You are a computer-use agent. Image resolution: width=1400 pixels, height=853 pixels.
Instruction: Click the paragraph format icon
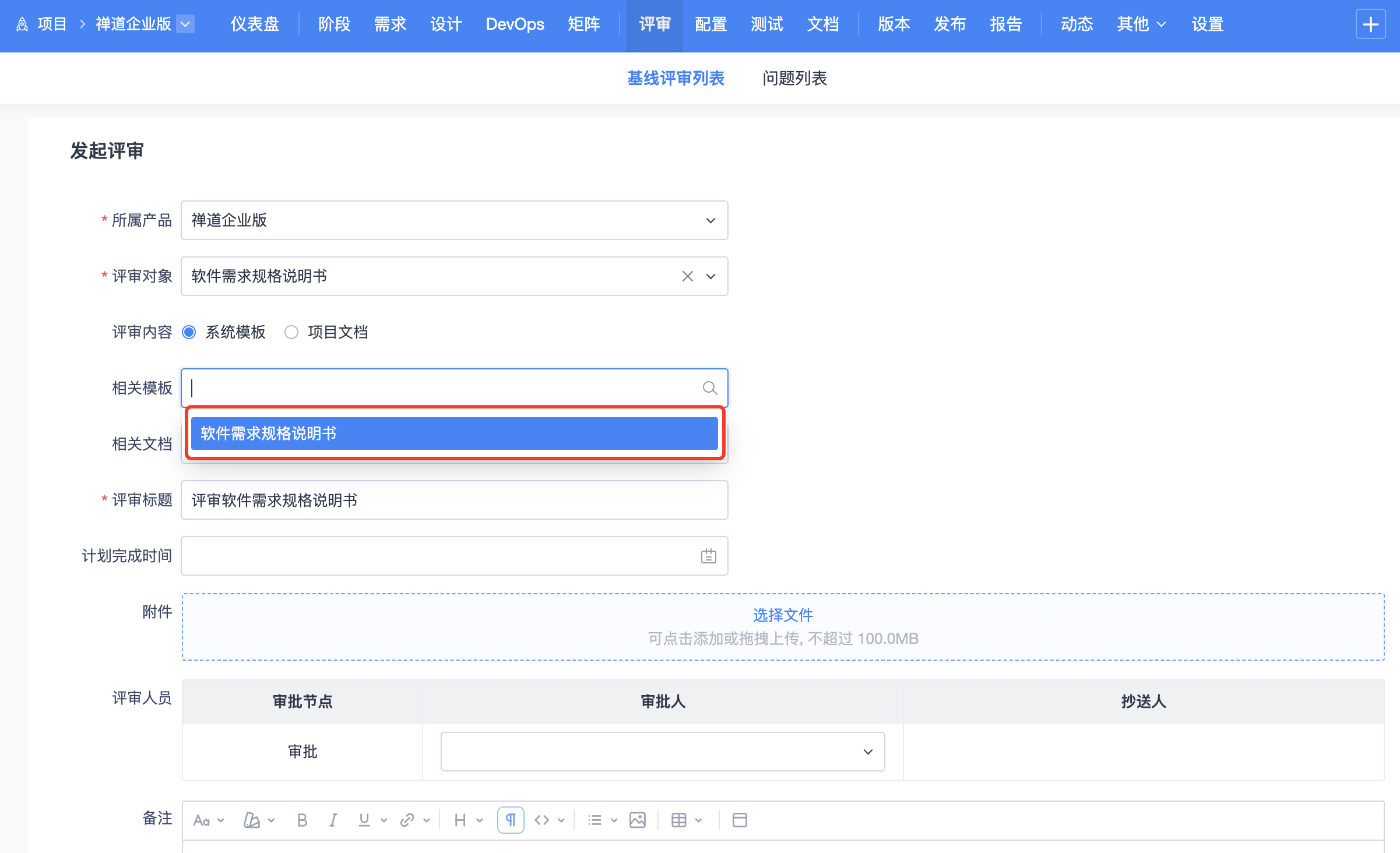[511, 820]
